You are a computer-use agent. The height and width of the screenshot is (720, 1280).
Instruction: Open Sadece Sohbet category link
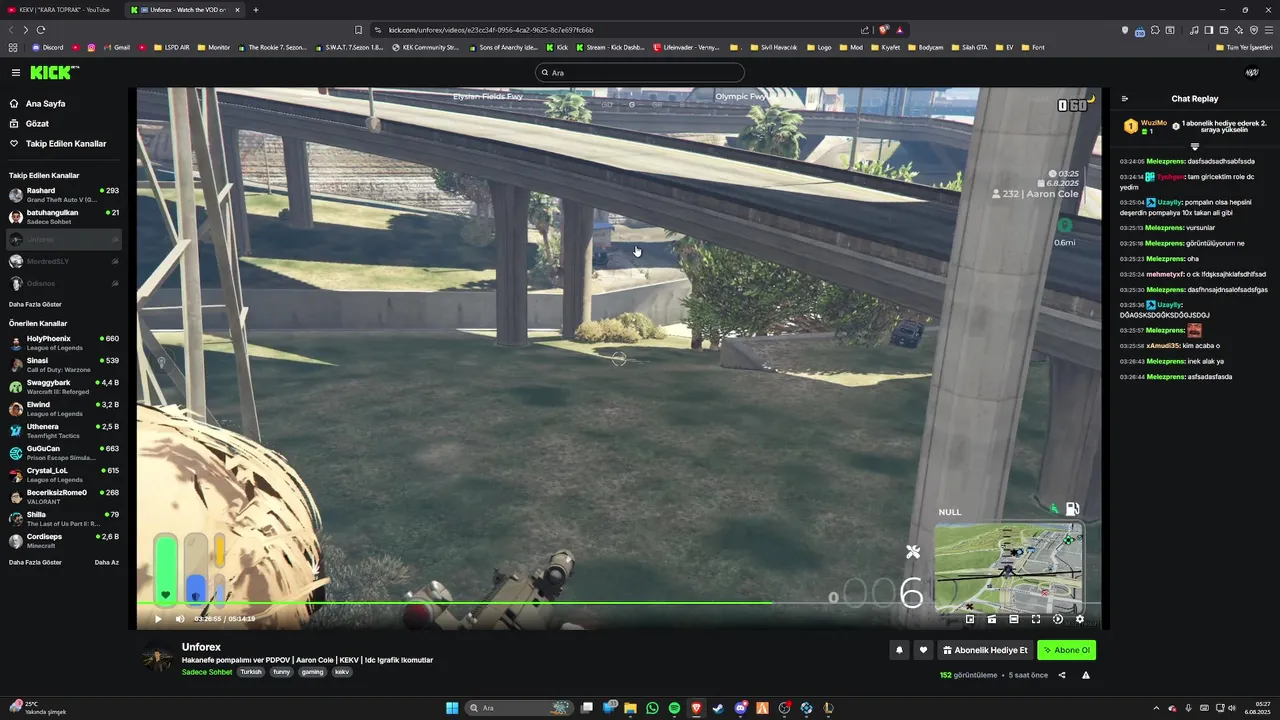pos(207,672)
